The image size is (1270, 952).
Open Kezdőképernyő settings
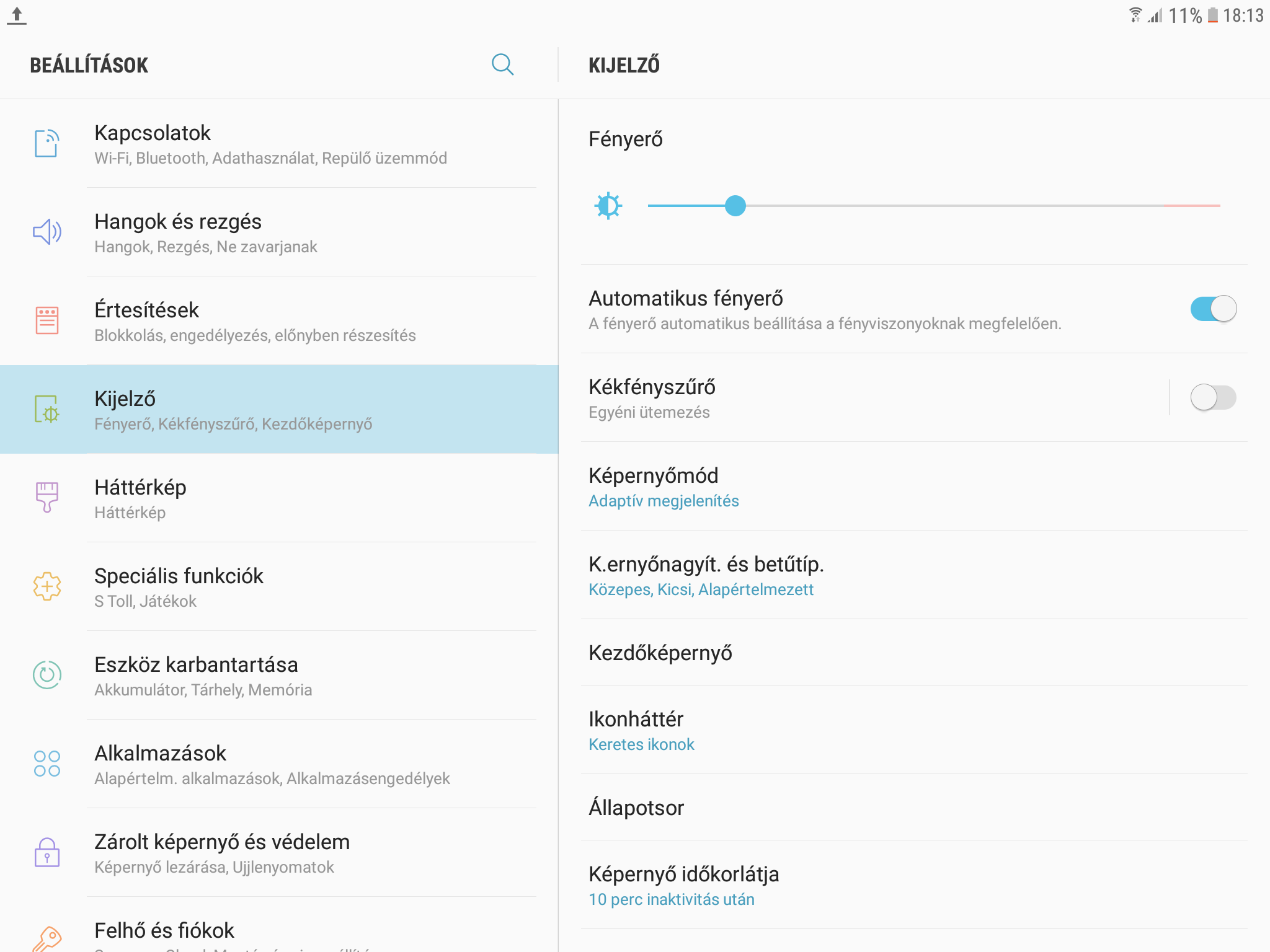[x=914, y=653]
